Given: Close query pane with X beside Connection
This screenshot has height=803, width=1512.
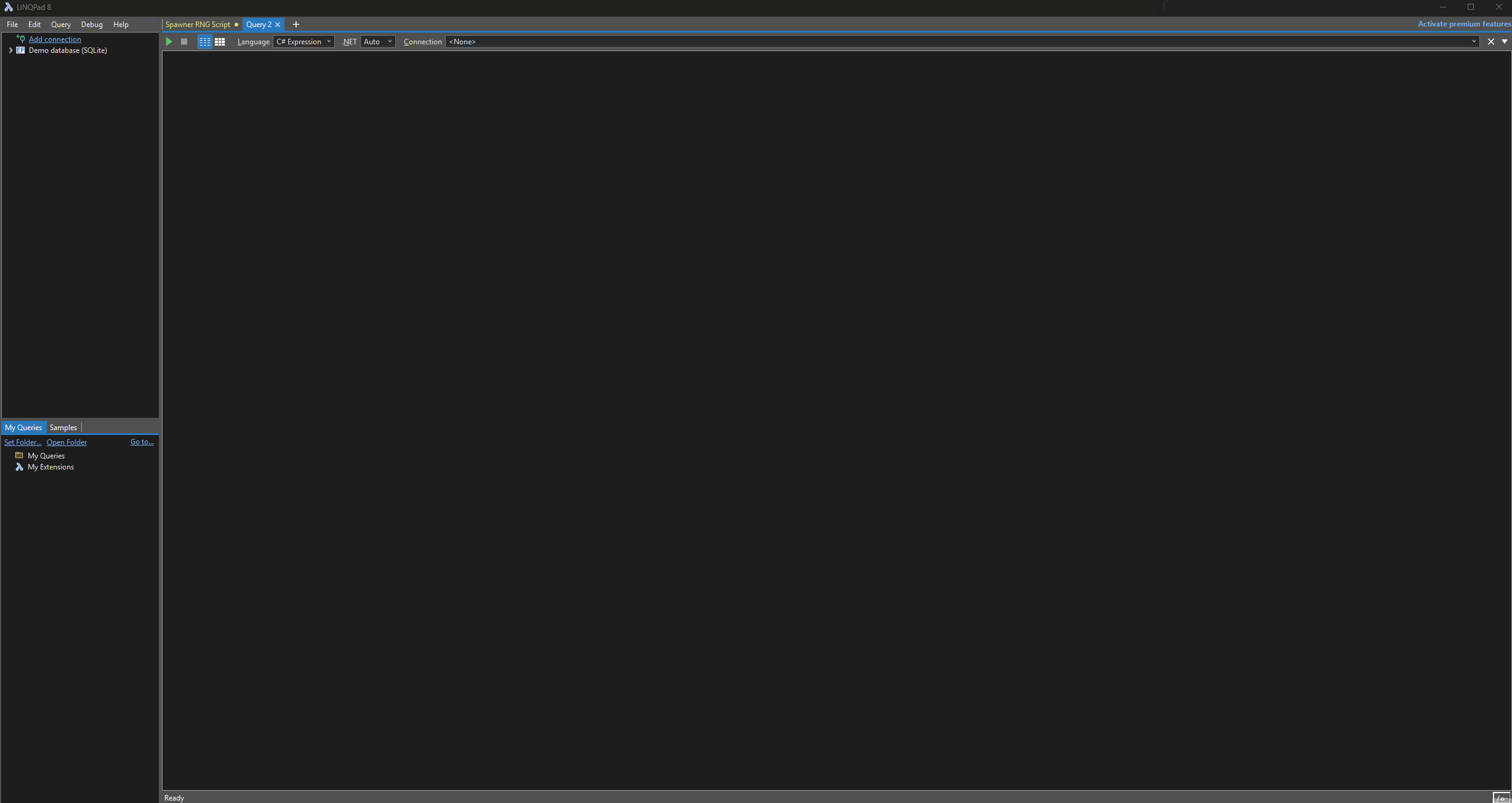Looking at the screenshot, I should tap(1490, 42).
